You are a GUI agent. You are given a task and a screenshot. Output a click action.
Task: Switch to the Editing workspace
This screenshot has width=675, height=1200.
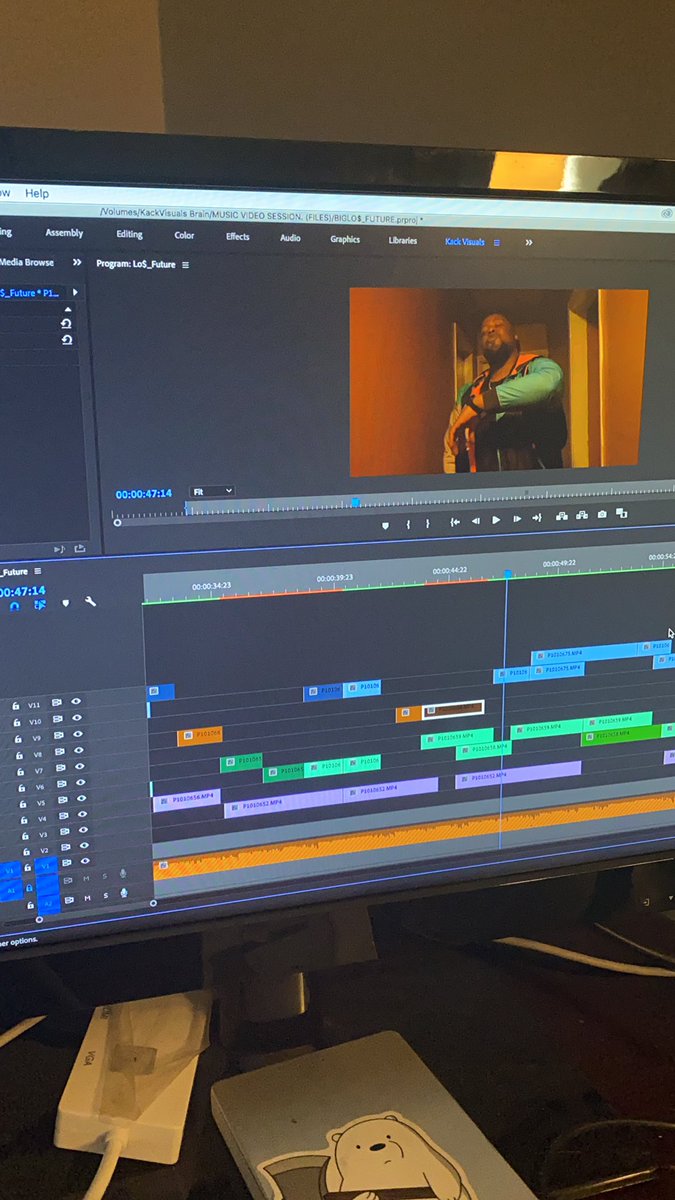(129, 235)
